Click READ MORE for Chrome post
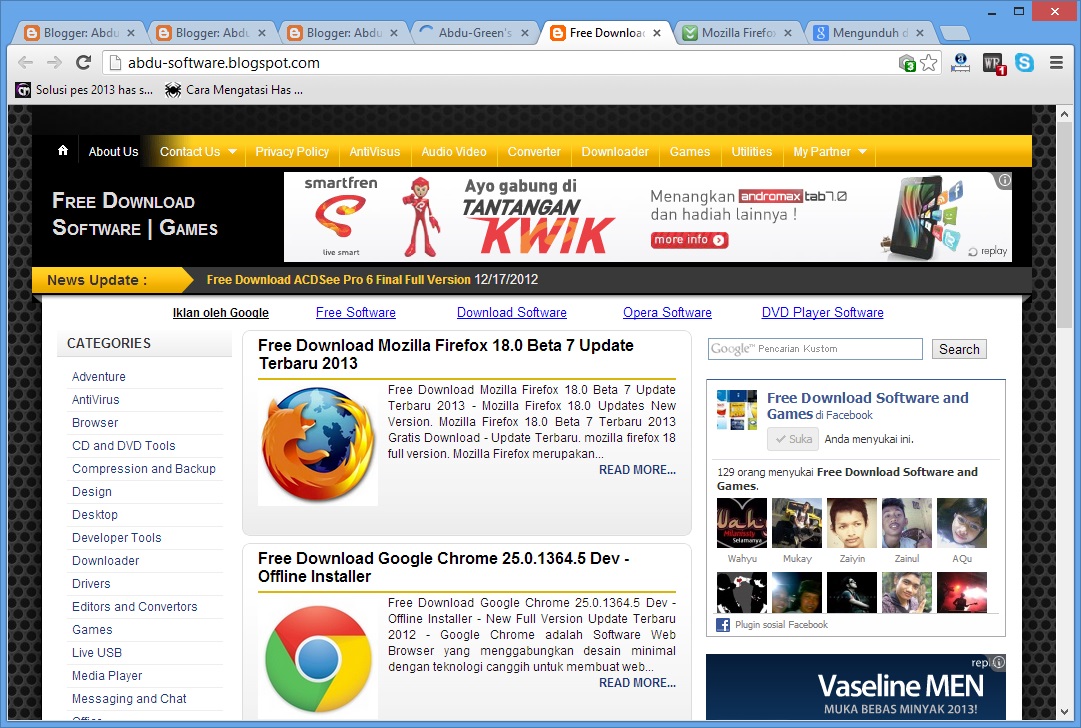 637,682
